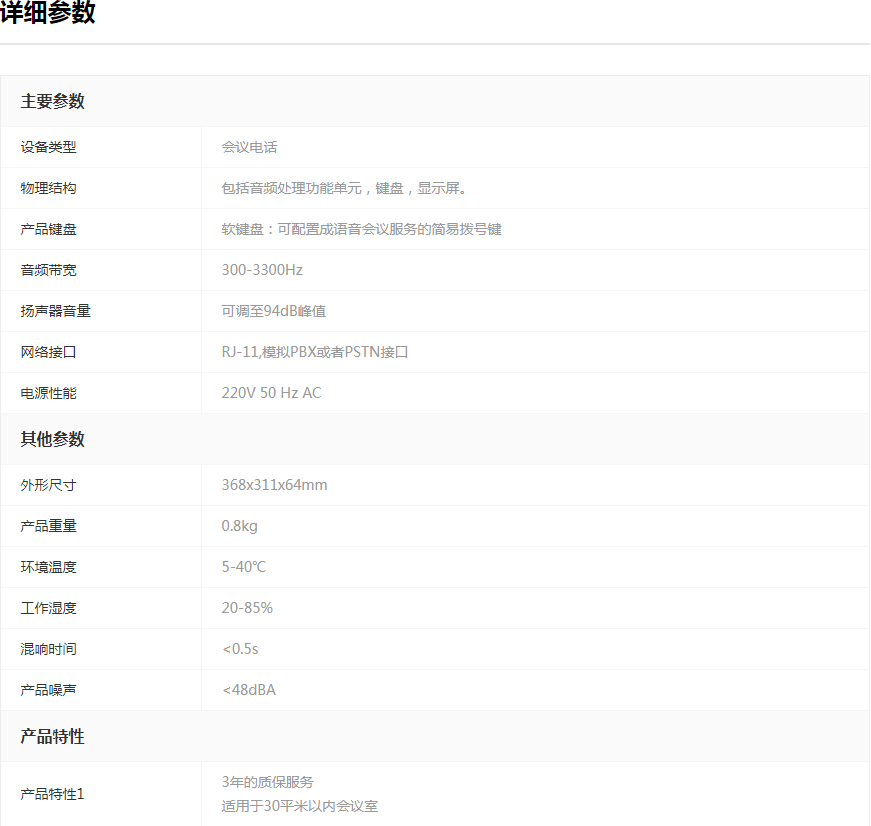
Task: Select the 主要参数 section header
Action: [53, 101]
